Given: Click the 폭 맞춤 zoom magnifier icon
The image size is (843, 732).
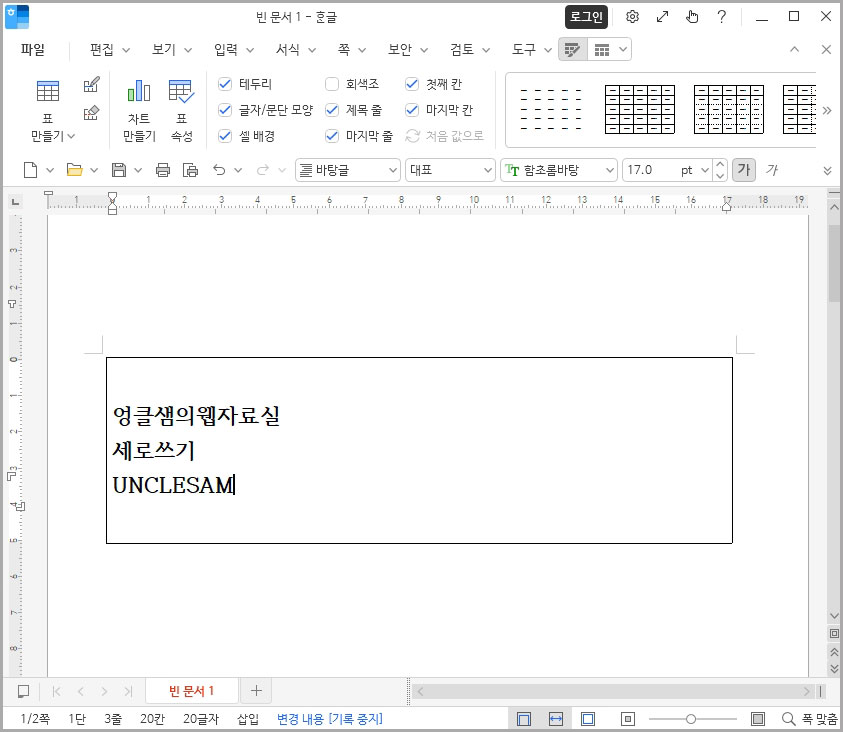Looking at the screenshot, I should pos(788,718).
